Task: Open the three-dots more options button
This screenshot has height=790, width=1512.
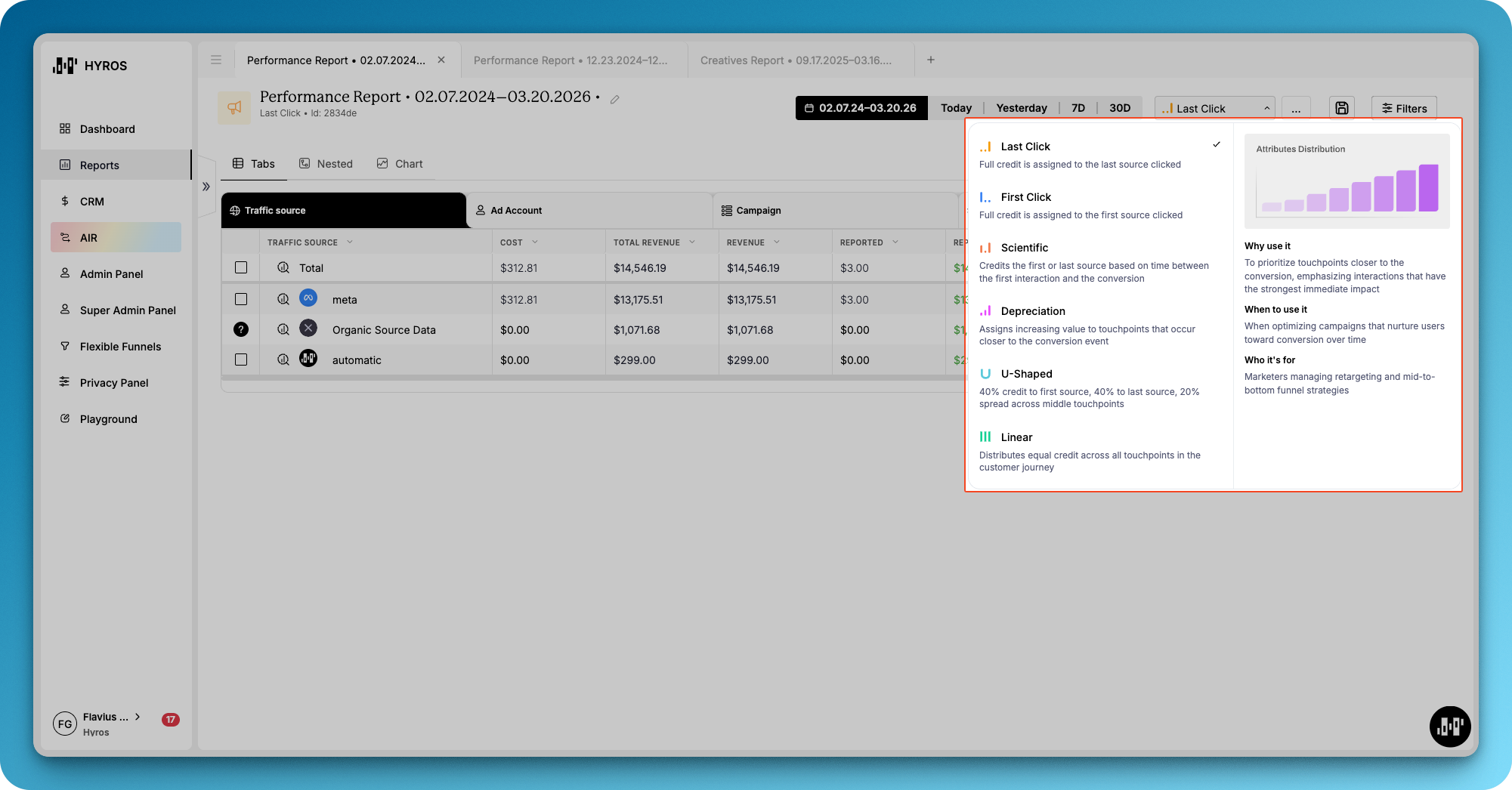Action: [x=1296, y=108]
